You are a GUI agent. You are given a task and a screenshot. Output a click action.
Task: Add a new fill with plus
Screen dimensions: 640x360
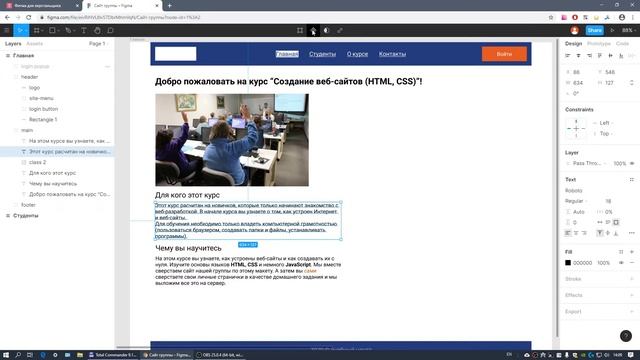click(x=631, y=252)
